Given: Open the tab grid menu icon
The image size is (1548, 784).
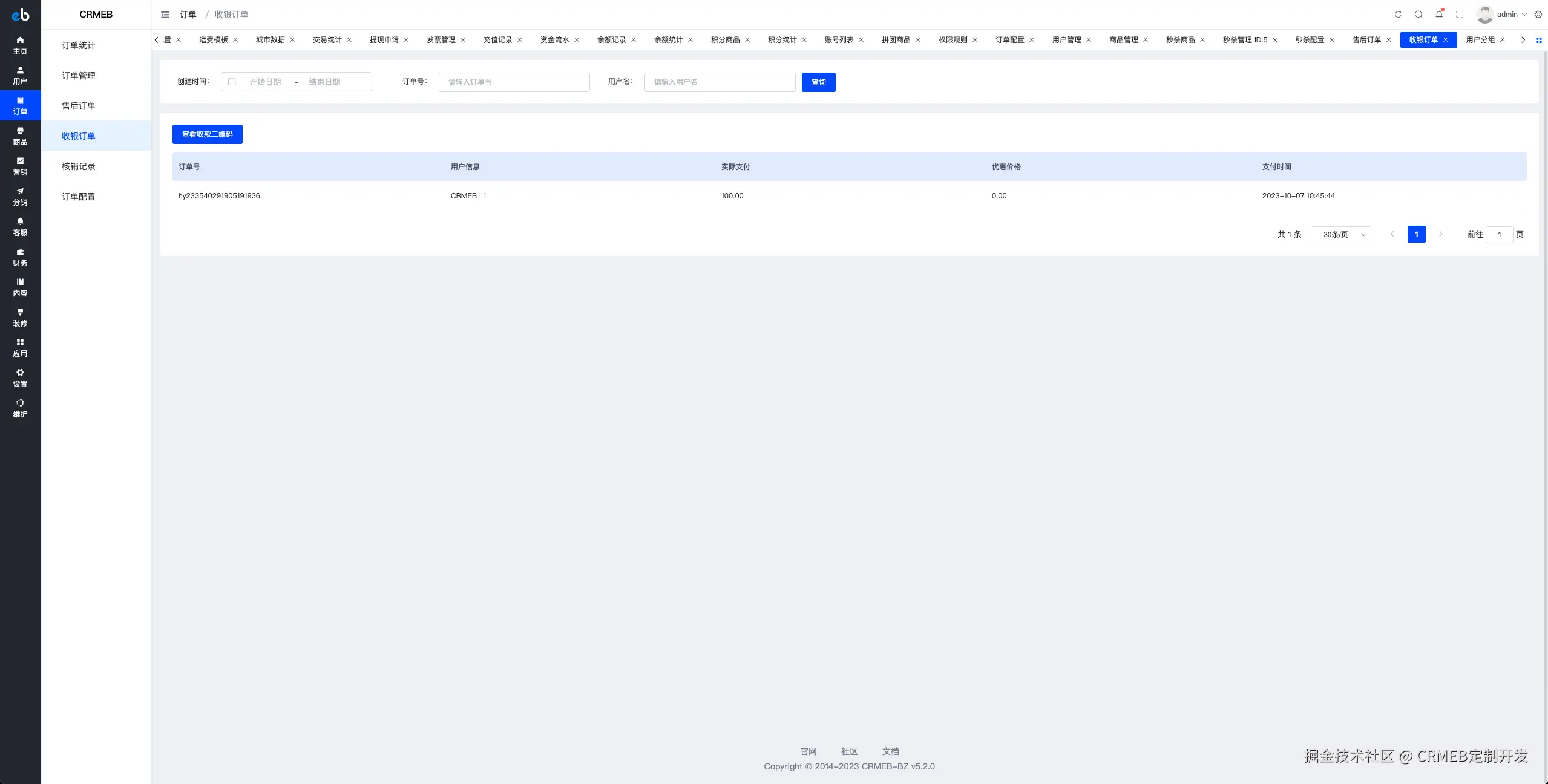Looking at the screenshot, I should (x=1539, y=40).
